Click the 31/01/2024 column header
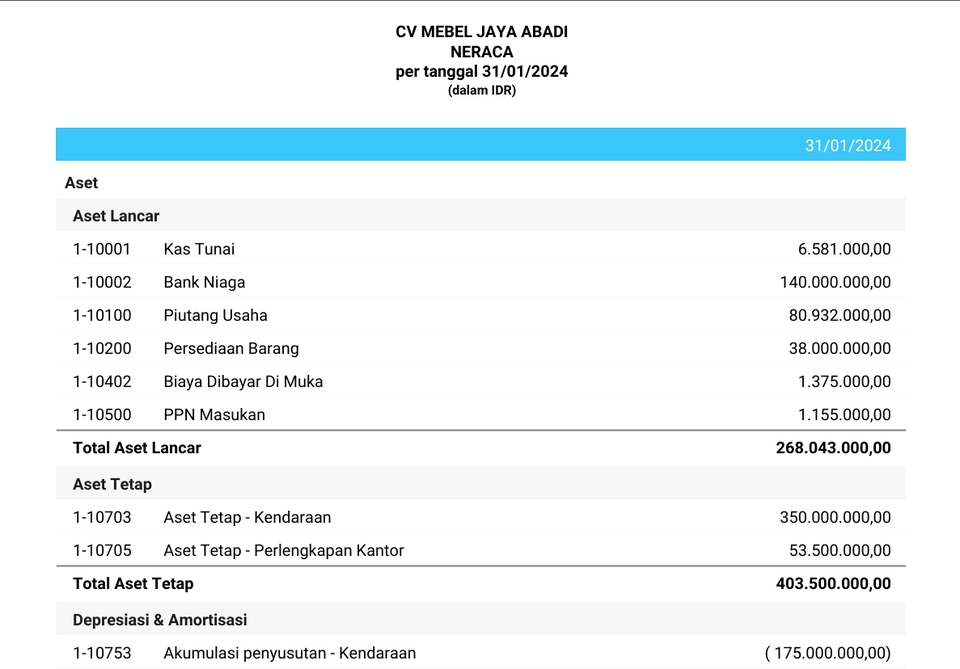Viewport: 960px width, 669px height. coord(847,146)
